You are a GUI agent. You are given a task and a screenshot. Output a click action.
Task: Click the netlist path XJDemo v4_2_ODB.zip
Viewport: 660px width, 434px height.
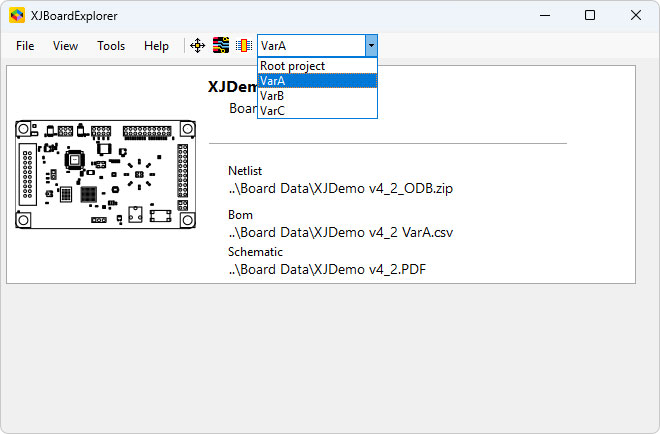pos(341,188)
